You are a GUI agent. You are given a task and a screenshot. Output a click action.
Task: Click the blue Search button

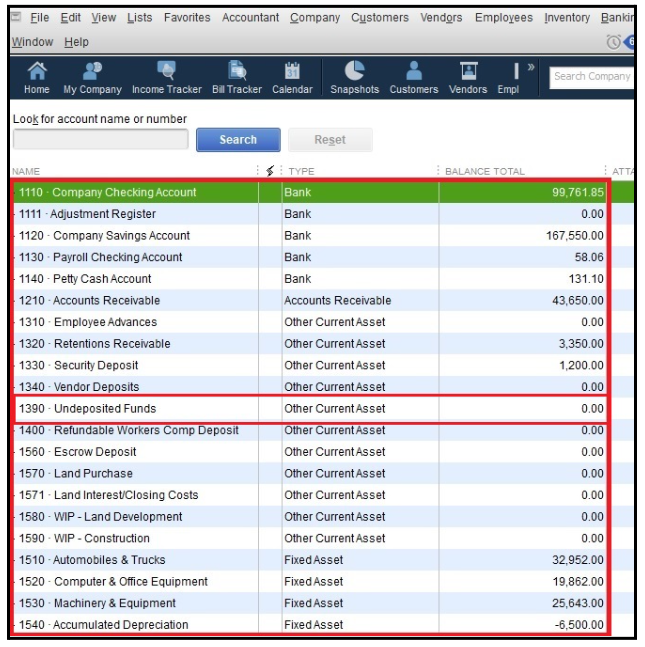[x=238, y=140]
